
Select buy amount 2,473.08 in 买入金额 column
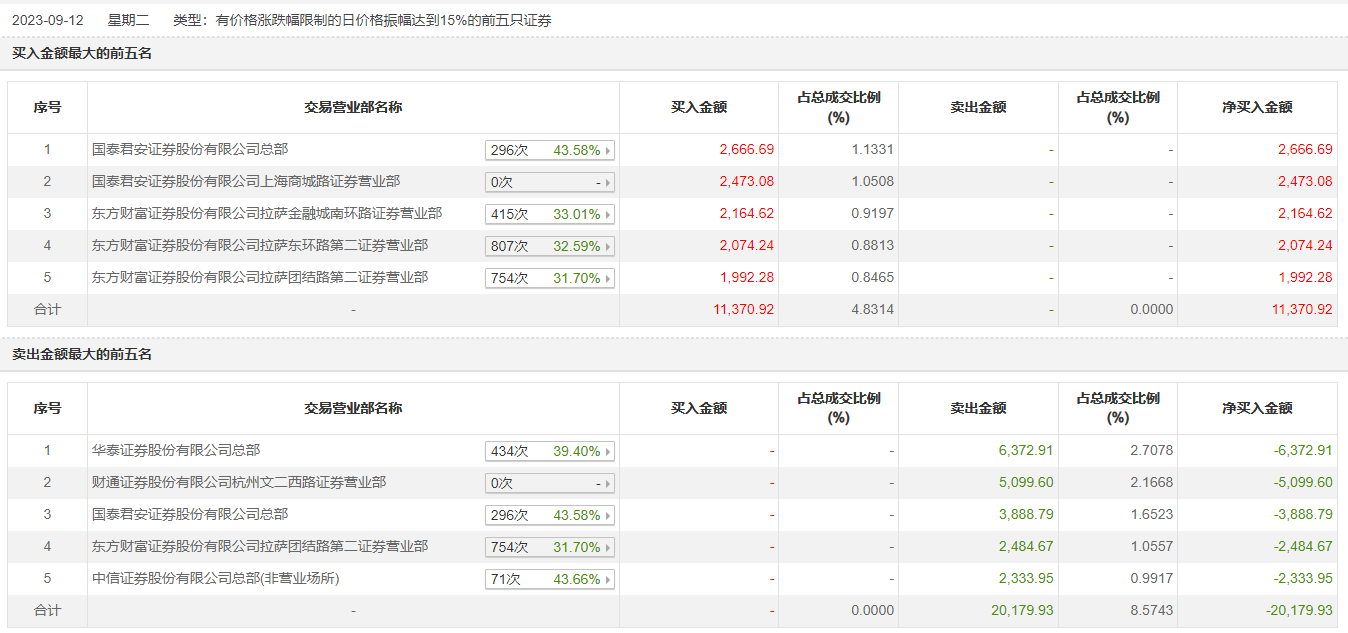pos(746,182)
